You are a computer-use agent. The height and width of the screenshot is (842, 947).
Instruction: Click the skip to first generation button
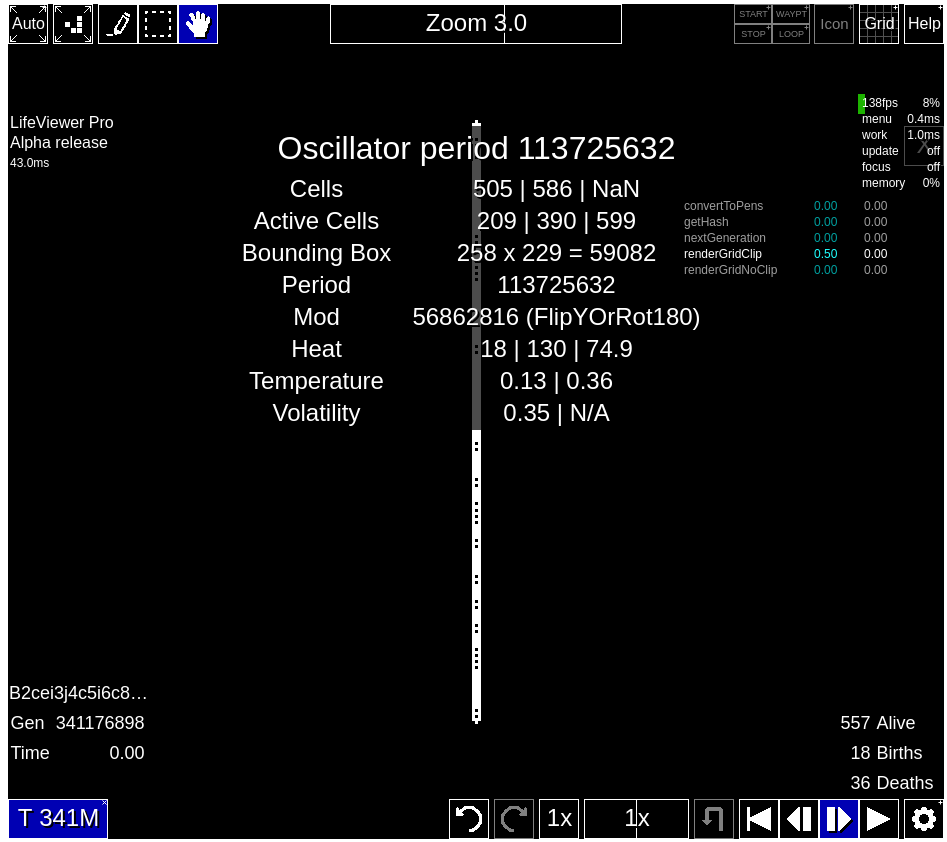[x=759, y=819]
